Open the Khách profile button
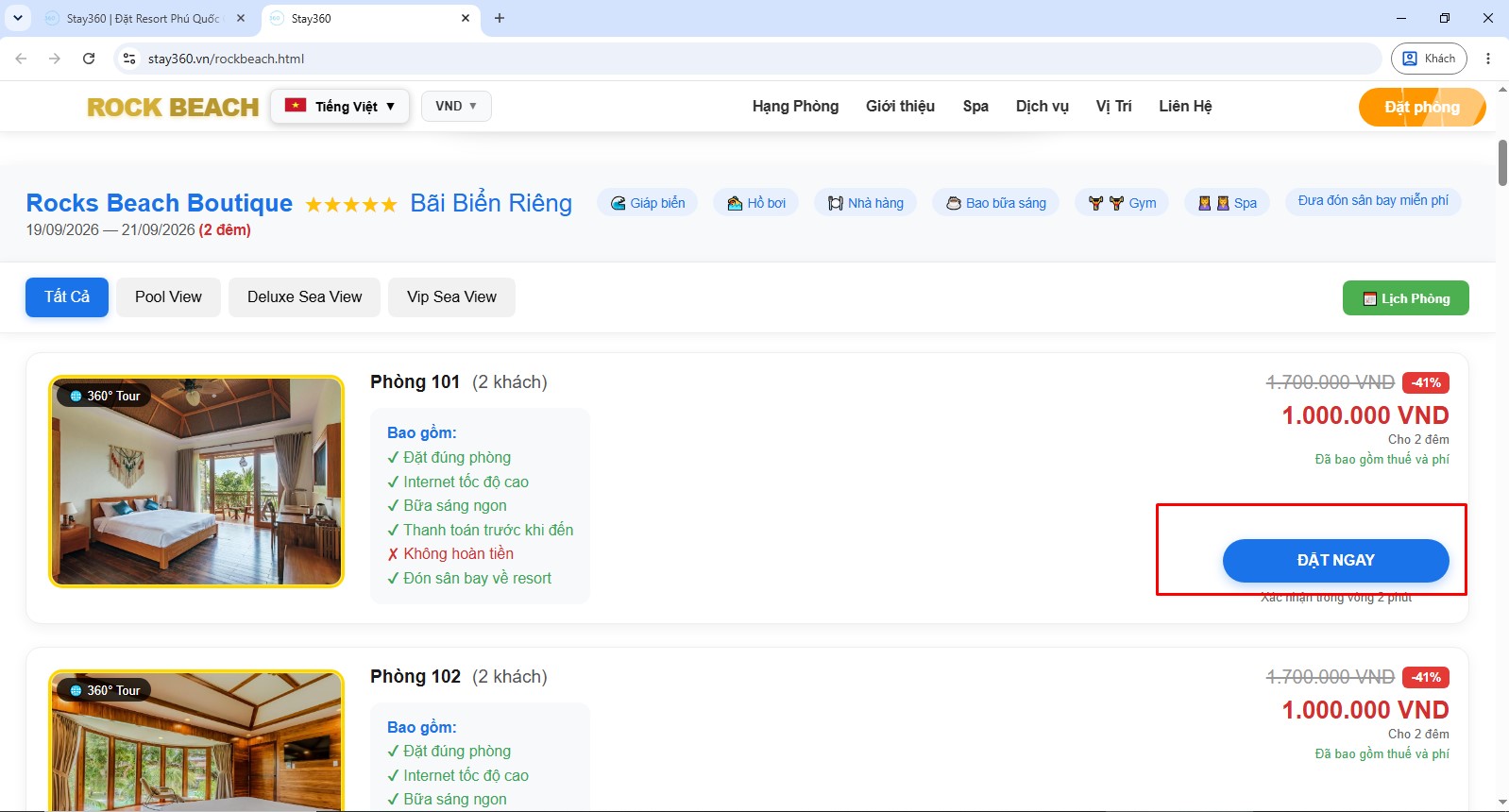The width and height of the screenshot is (1509, 812). 1429,59
